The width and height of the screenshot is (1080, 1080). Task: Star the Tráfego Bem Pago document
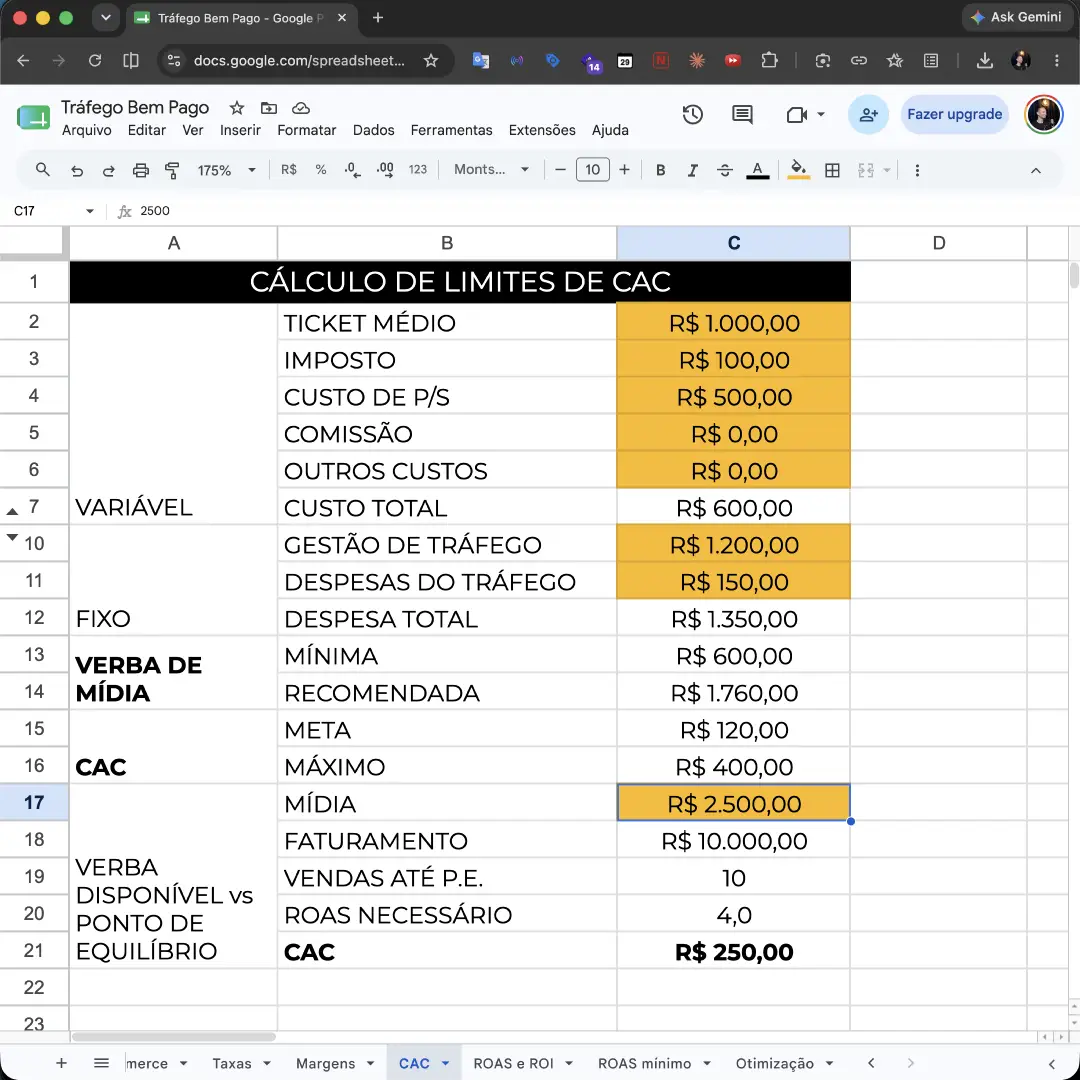tap(236, 107)
